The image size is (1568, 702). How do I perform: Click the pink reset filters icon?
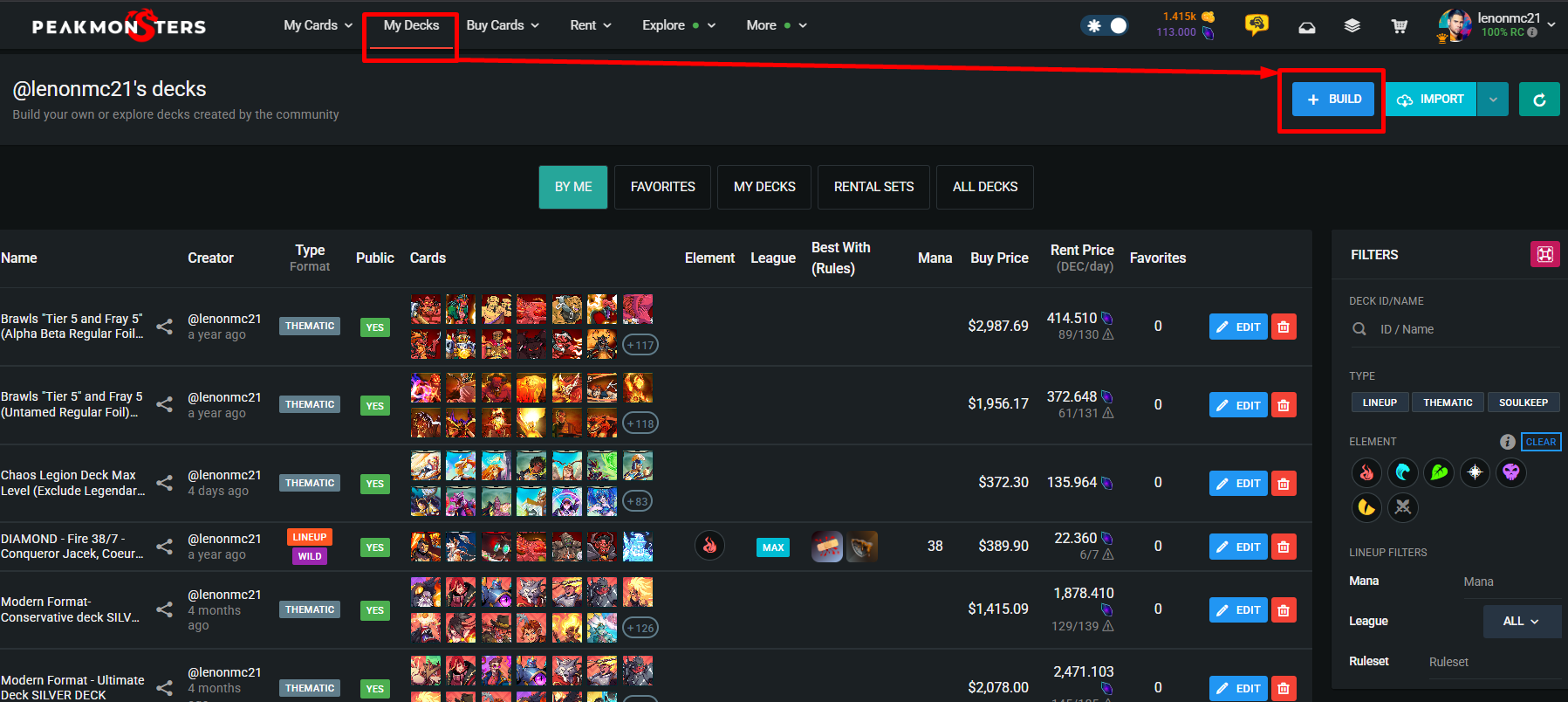point(1545,254)
